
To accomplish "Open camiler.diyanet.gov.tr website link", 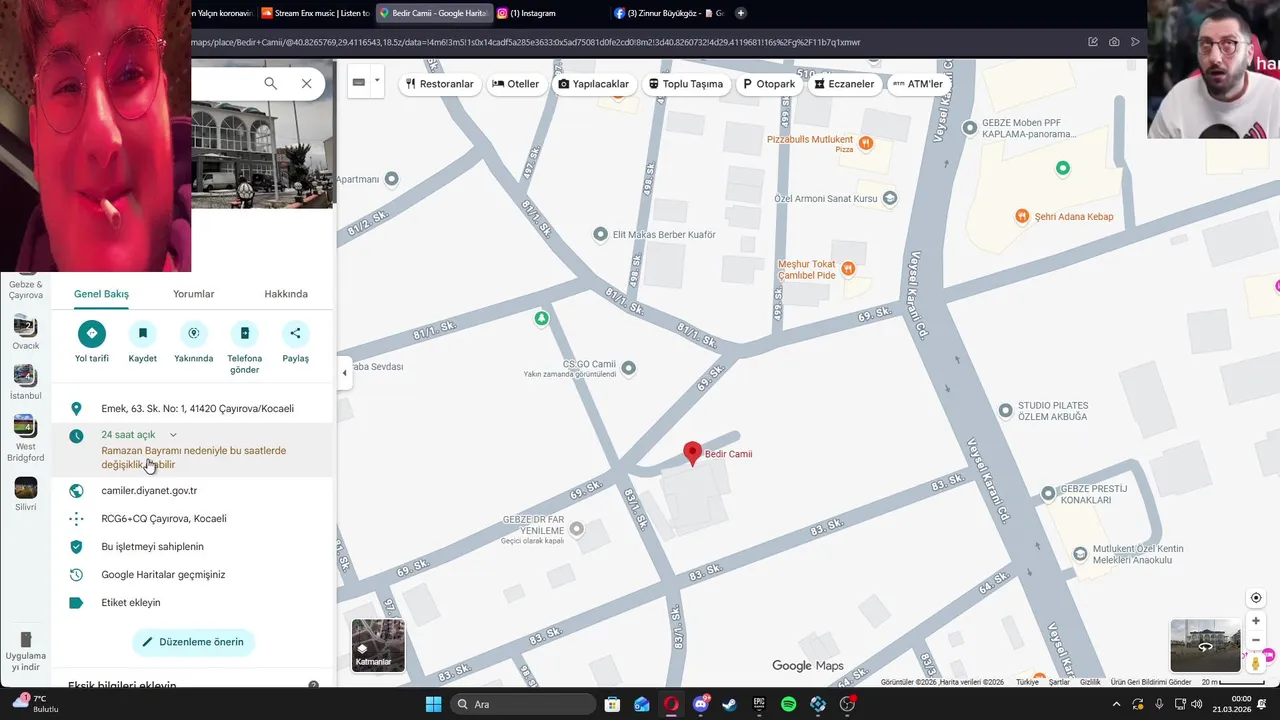I will (149, 491).
